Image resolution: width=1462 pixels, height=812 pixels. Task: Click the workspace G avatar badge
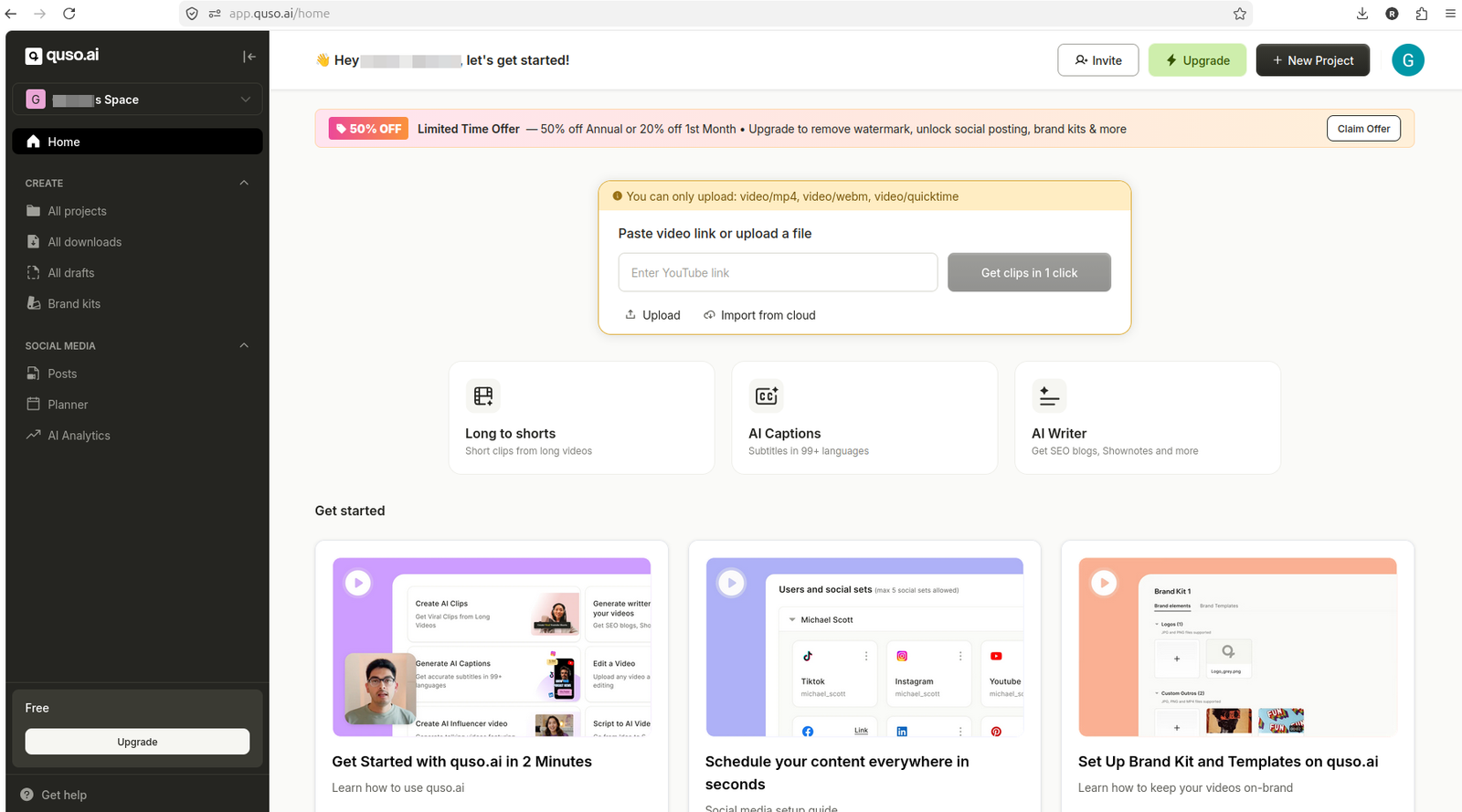[36, 100]
